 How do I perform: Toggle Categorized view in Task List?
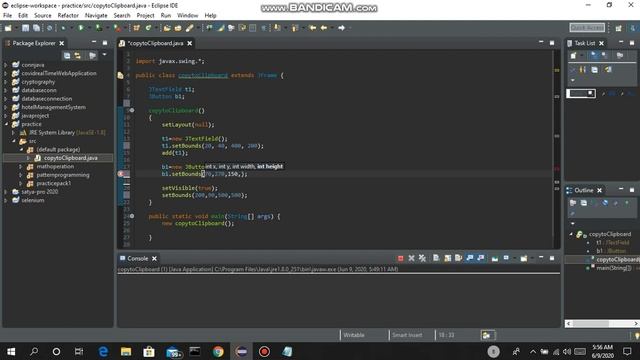(593, 56)
